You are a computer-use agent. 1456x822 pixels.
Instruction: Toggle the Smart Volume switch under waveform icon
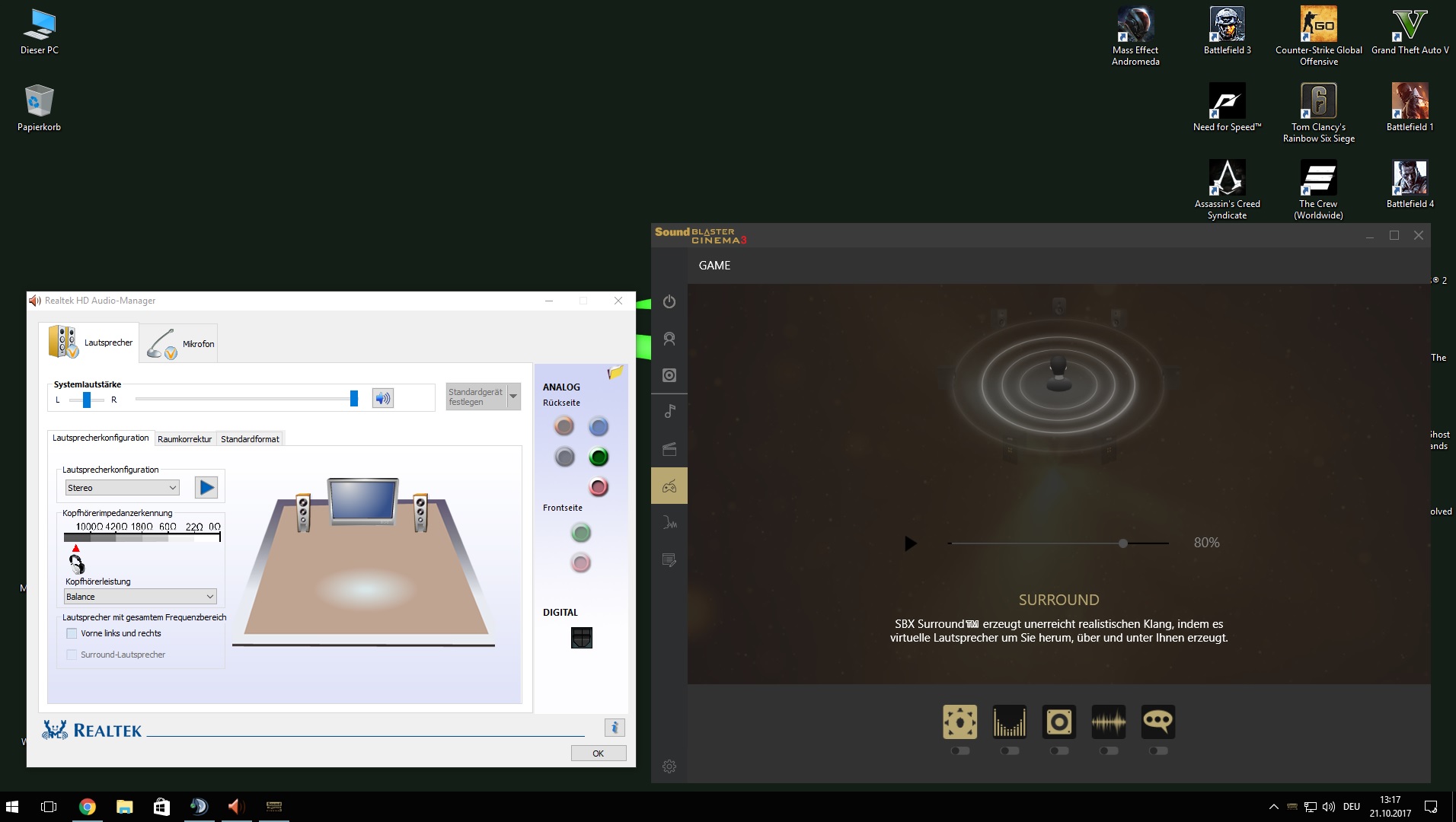click(x=1108, y=751)
